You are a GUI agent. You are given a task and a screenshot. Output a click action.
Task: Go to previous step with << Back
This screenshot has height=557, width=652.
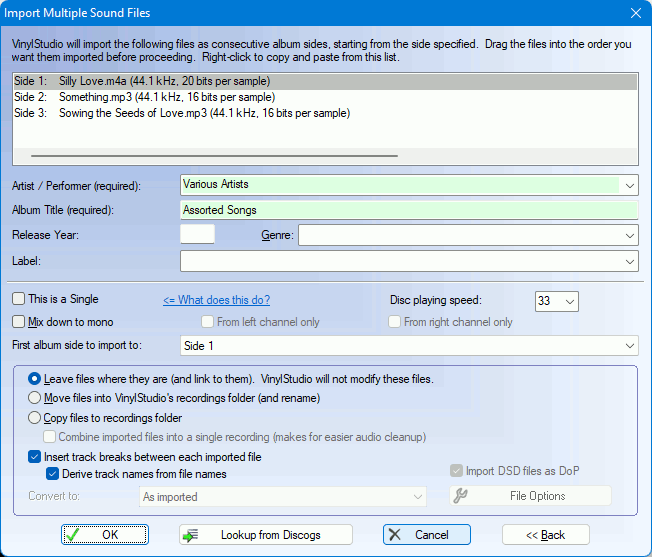point(546,535)
